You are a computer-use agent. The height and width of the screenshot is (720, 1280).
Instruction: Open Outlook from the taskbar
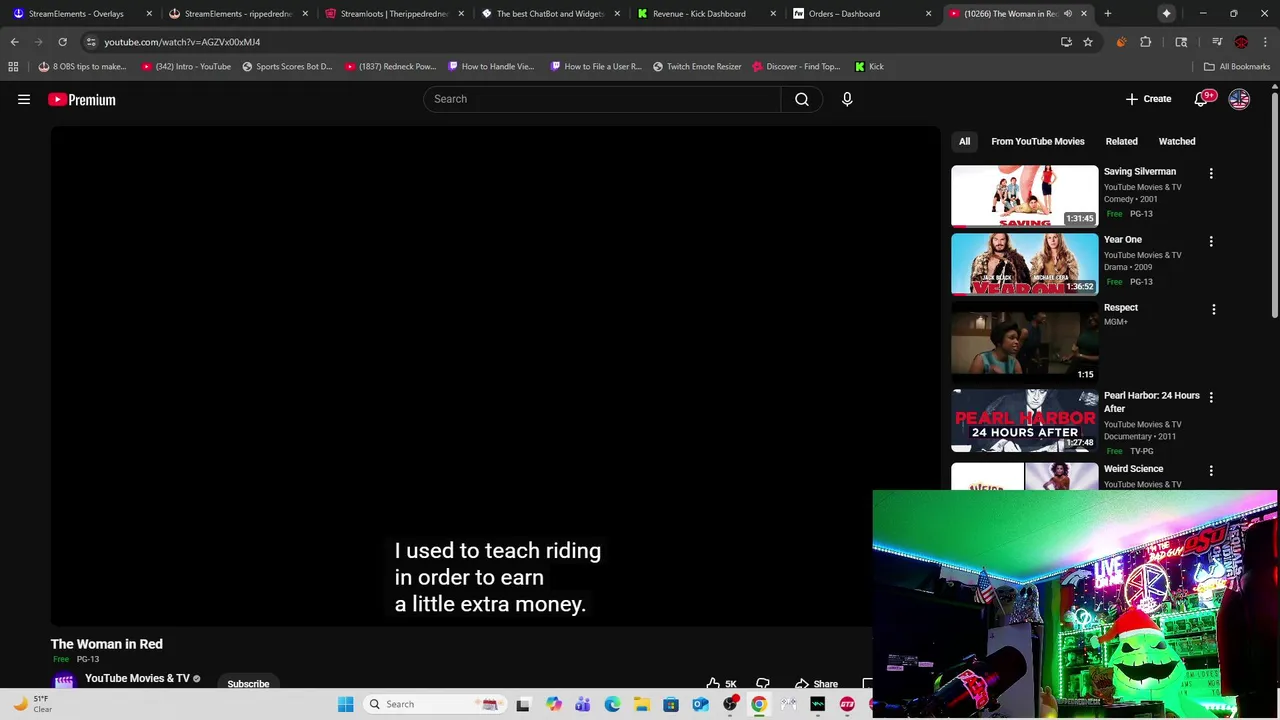pos(700,704)
